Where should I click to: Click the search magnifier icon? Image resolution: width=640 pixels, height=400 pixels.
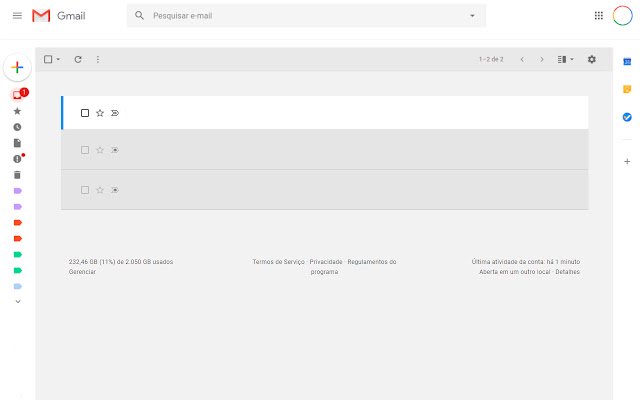(x=139, y=16)
